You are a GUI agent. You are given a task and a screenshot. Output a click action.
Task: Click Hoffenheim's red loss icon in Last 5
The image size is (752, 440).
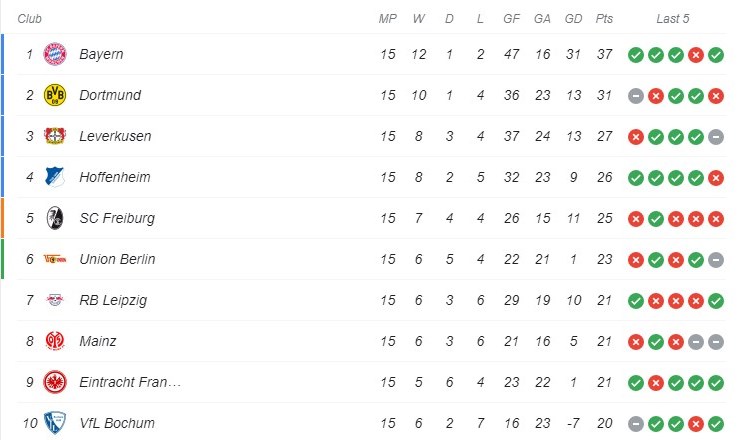click(716, 178)
